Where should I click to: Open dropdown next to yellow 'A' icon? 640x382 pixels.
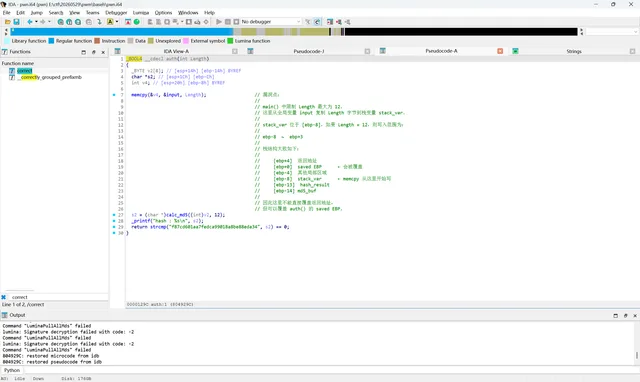tap(117, 22)
